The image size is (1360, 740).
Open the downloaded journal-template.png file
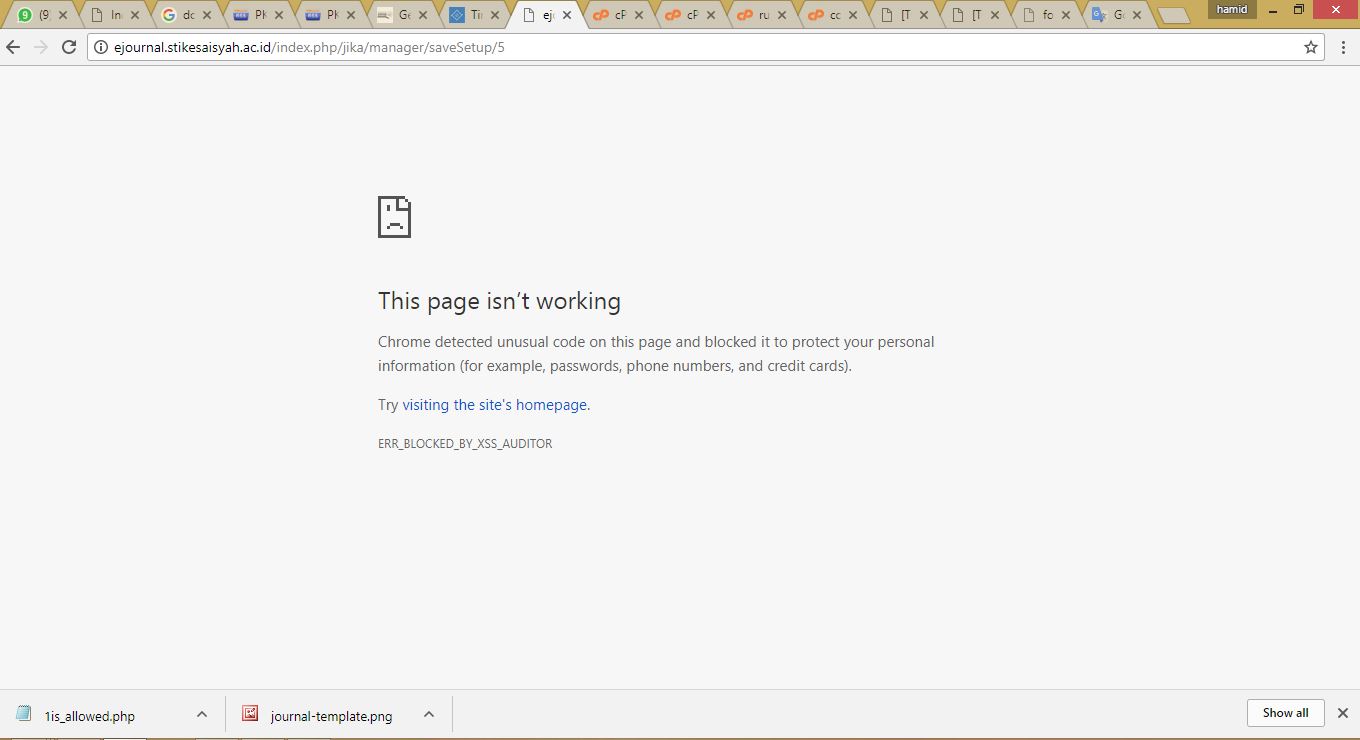(331, 716)
